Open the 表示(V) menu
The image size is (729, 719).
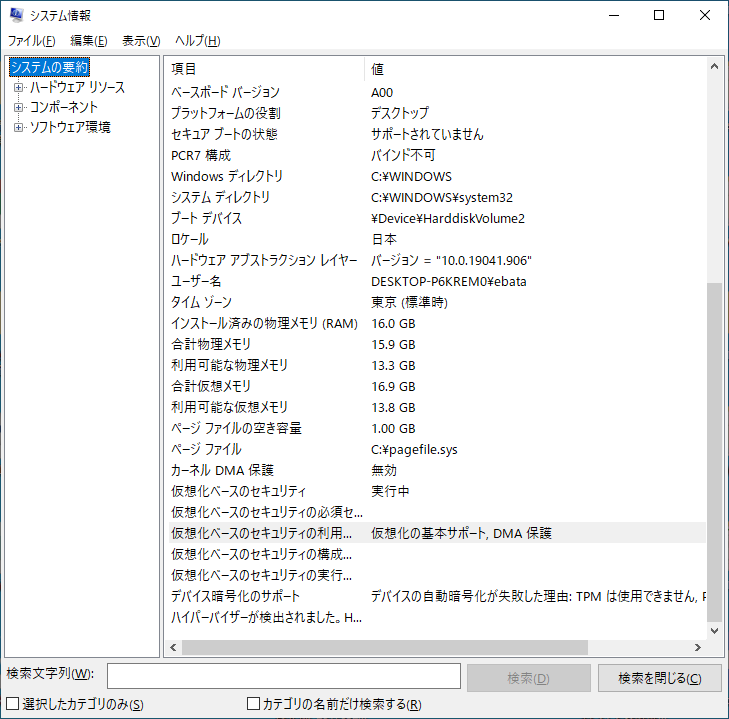pyautogui.click(x=140, y=41)
